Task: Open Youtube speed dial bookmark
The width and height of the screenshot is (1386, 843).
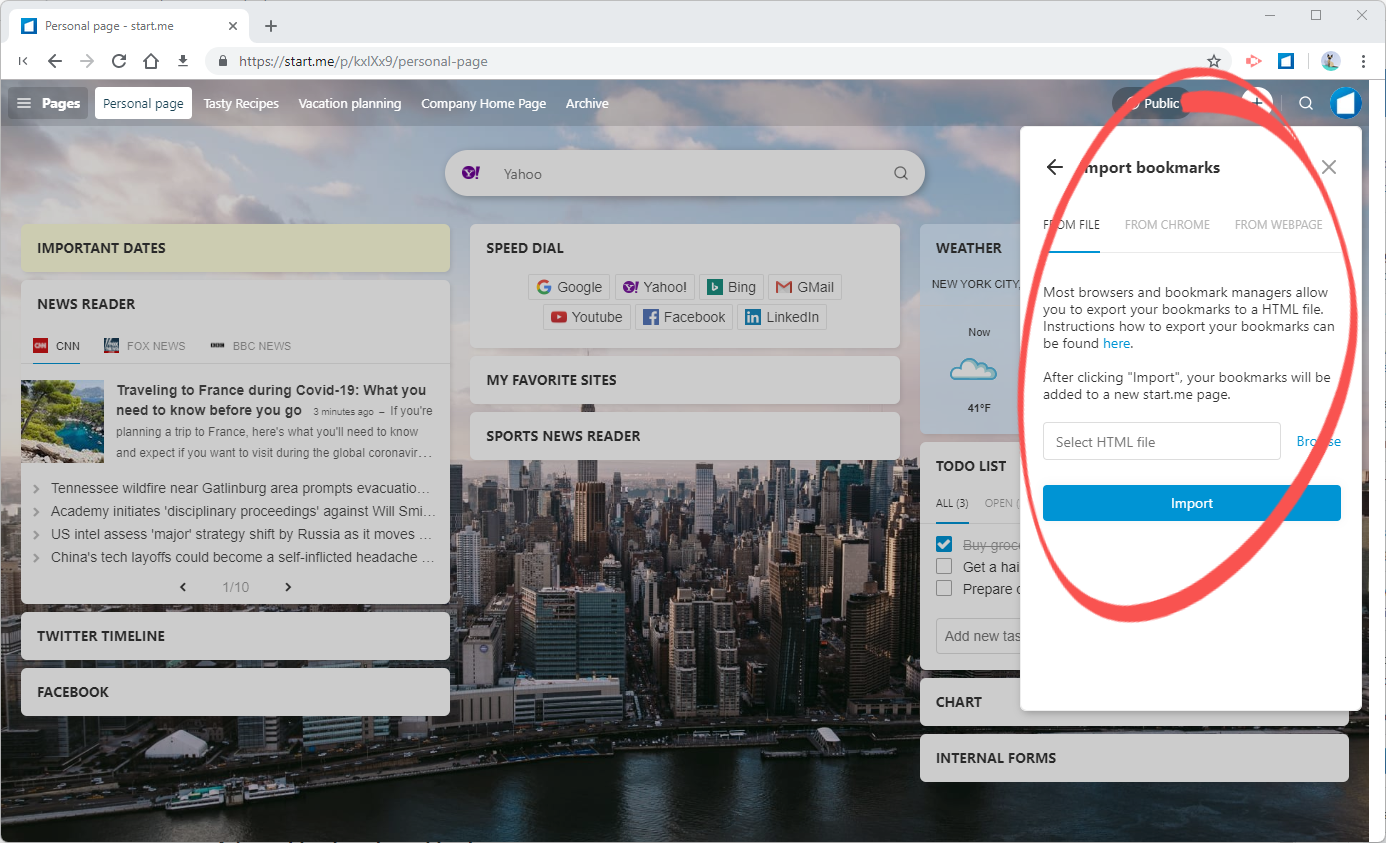Action: tap(587, 317)
